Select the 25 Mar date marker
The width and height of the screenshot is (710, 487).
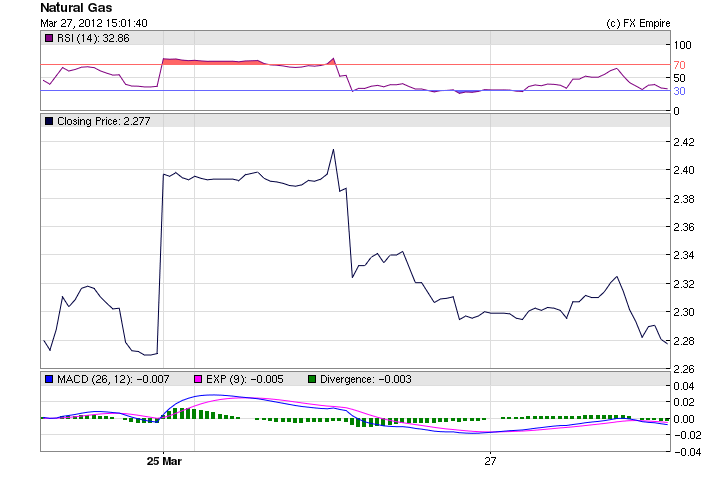[164, 461]
